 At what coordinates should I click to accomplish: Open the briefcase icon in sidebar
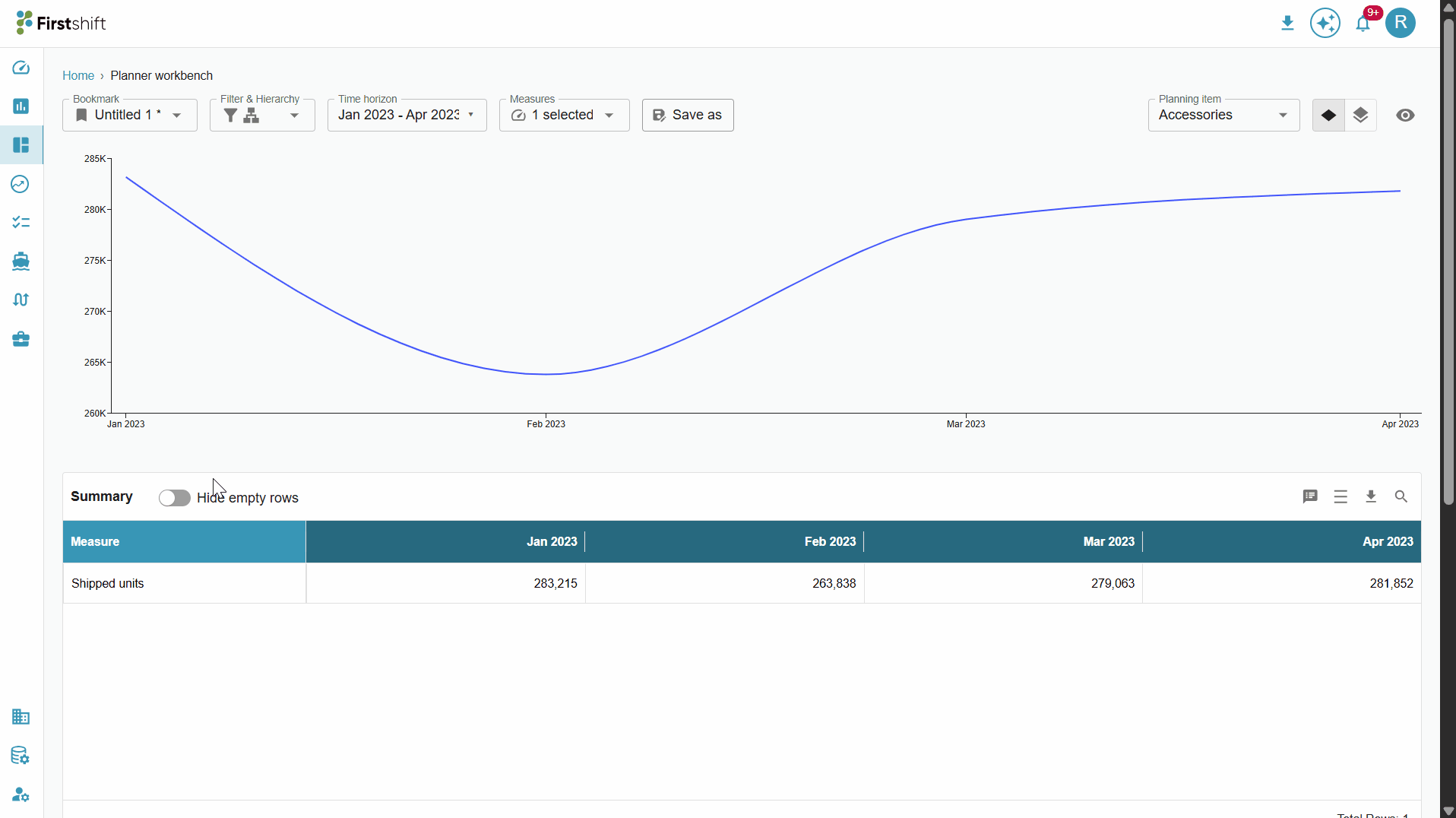pos(21,339)
